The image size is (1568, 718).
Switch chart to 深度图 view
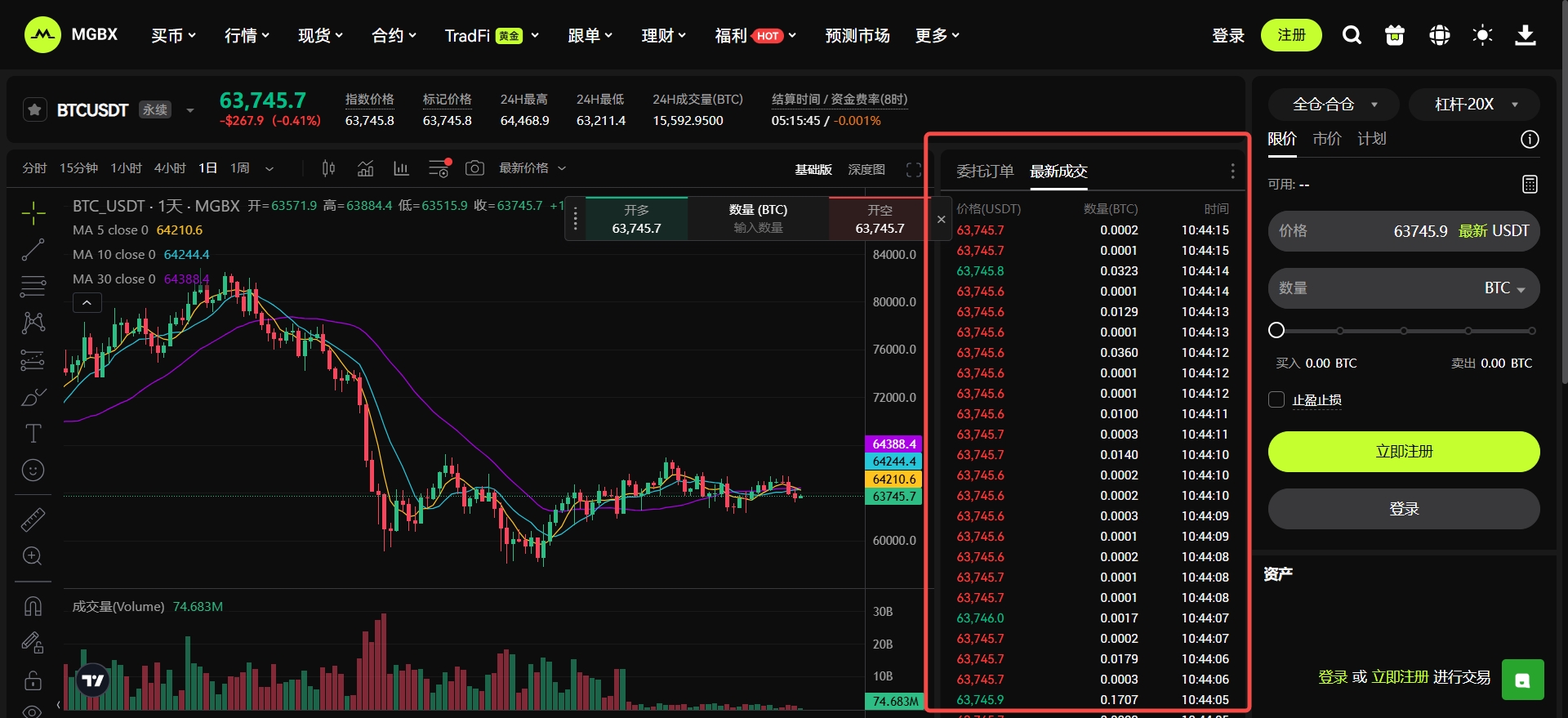click(866, 170)
